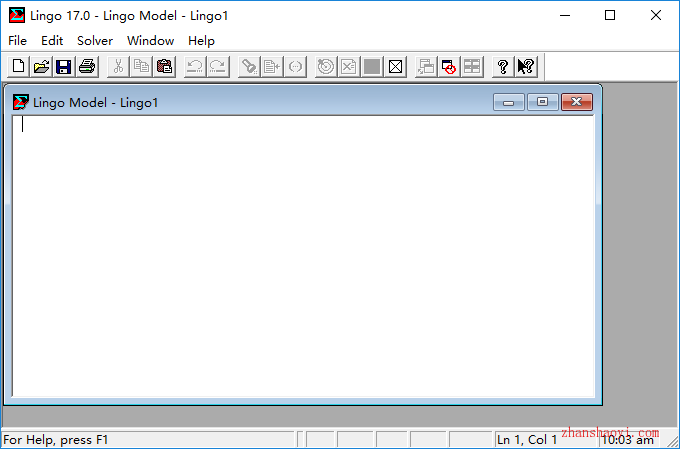Click the gray Picture toolbar icon
680x449 pixels.
372,66
